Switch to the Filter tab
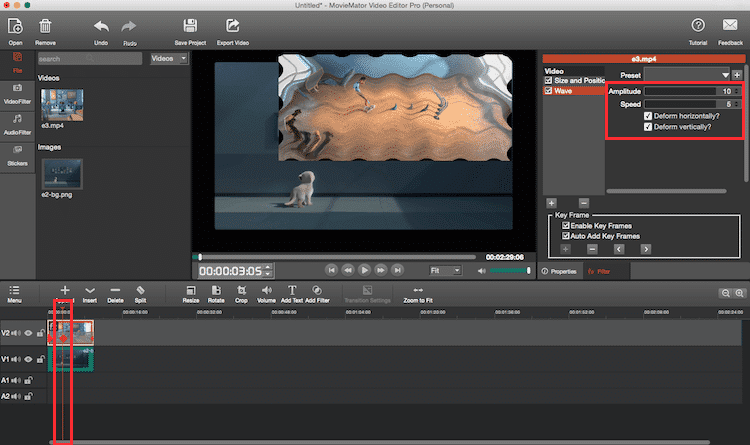 pos(599,271)
